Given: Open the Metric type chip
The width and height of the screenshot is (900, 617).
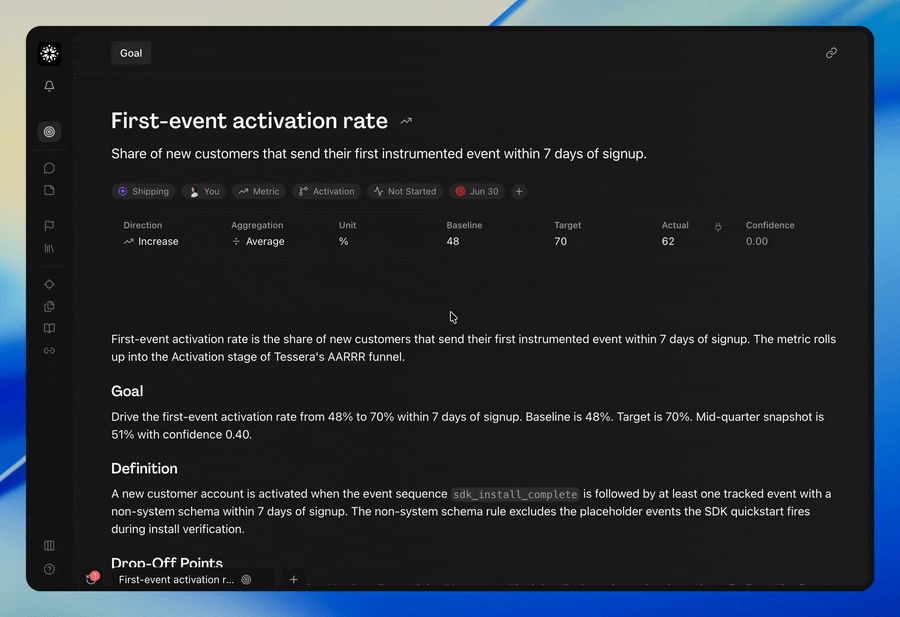Looking at the screenshot, I should coord(259,191).
